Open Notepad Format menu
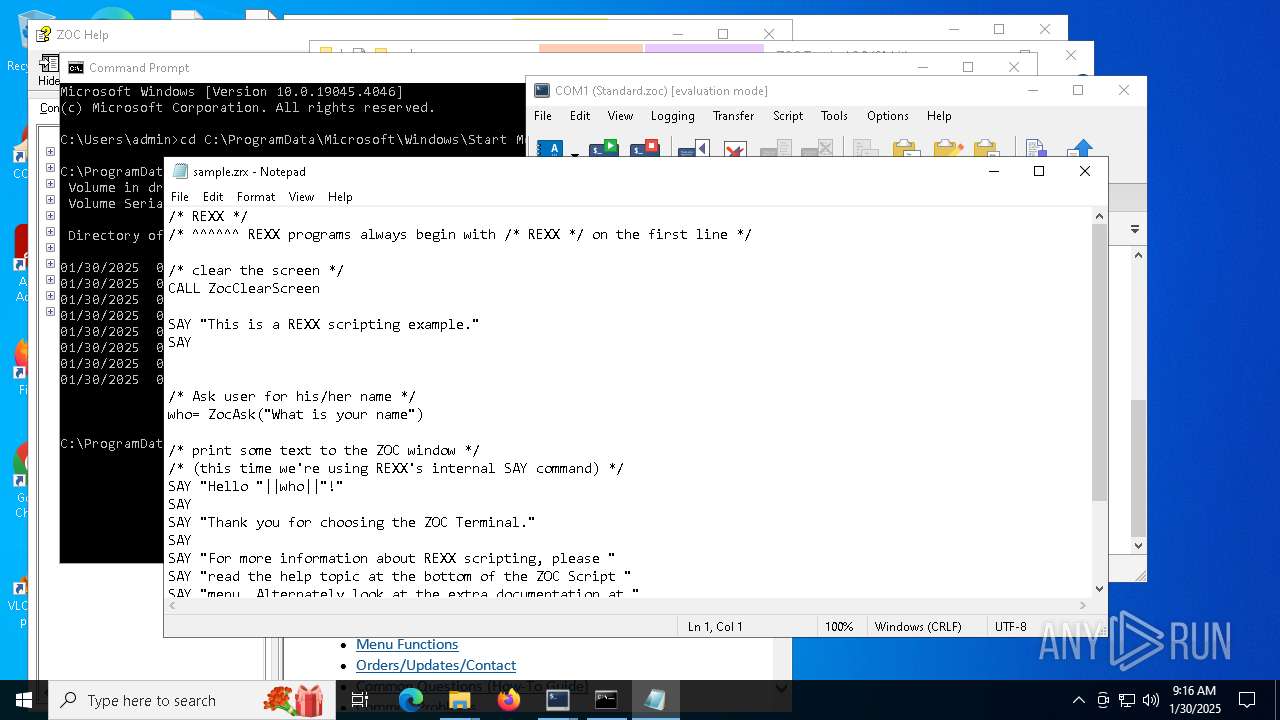This screenshot has height=720, width=1280. [x=256, y=197]
